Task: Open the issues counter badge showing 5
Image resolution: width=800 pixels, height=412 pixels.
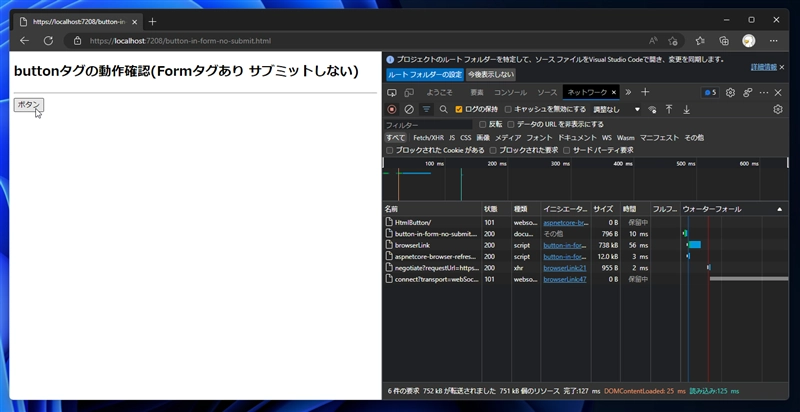Action: coord(710,92)
